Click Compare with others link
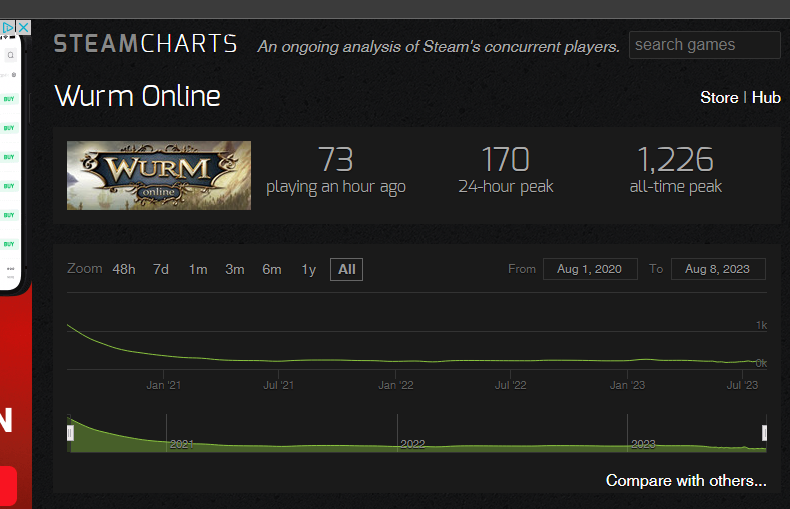 [686, 480]
